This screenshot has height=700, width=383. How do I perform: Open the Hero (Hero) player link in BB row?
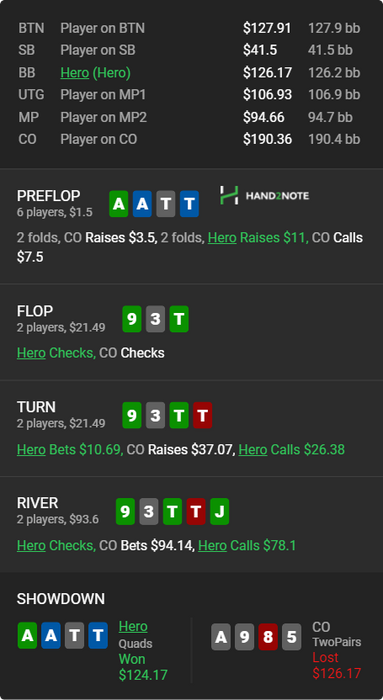[x=96, y=72]
